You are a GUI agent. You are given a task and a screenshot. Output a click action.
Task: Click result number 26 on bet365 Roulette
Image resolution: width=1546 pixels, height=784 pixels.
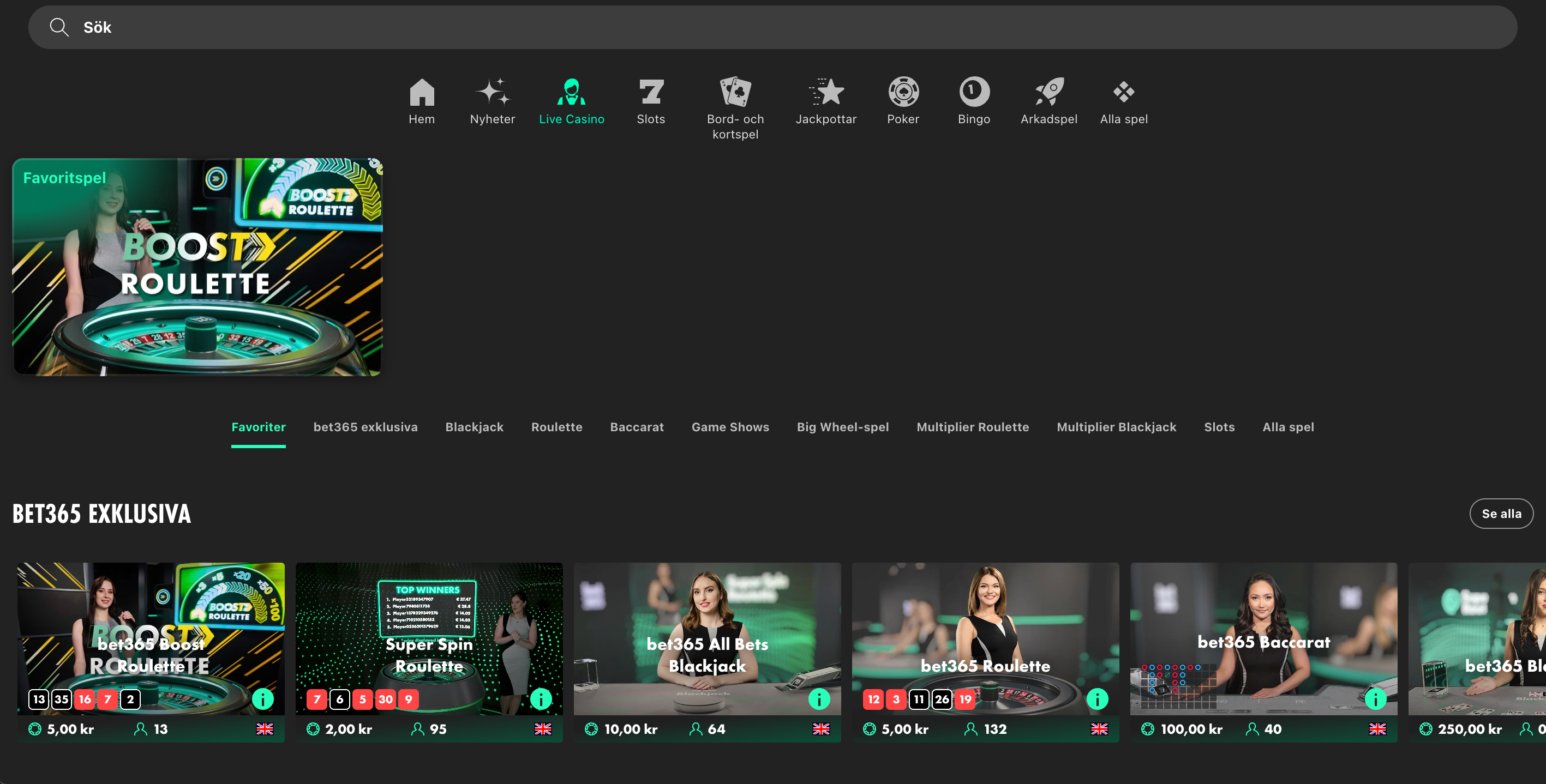(x=942, y=699)
